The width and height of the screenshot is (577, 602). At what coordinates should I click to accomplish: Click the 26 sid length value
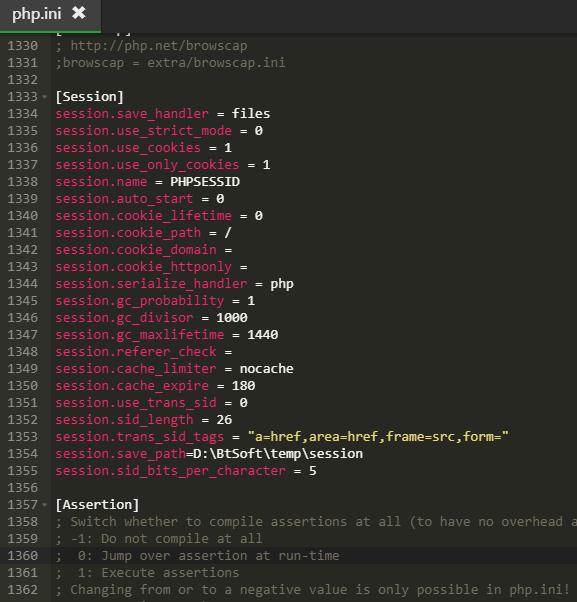tap(224, 420)
